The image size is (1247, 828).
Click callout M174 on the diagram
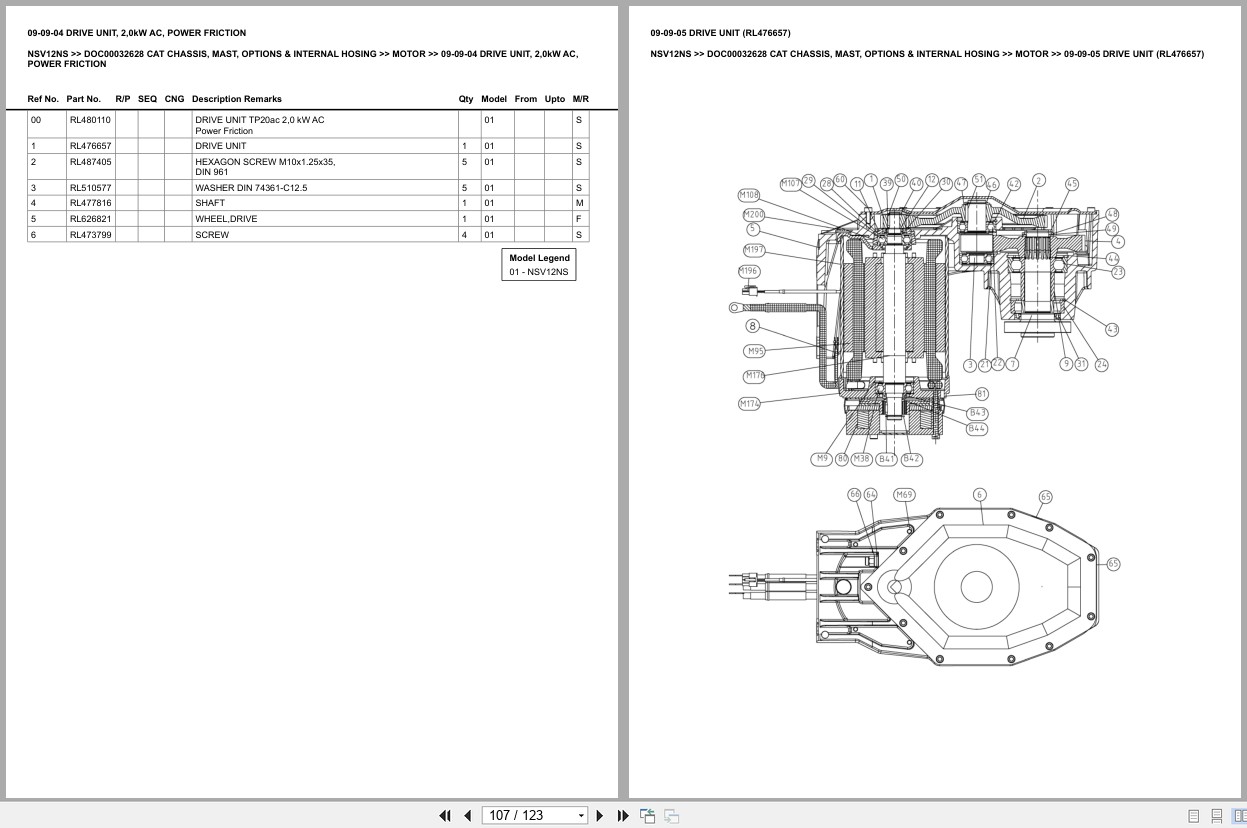coord(750,404)
